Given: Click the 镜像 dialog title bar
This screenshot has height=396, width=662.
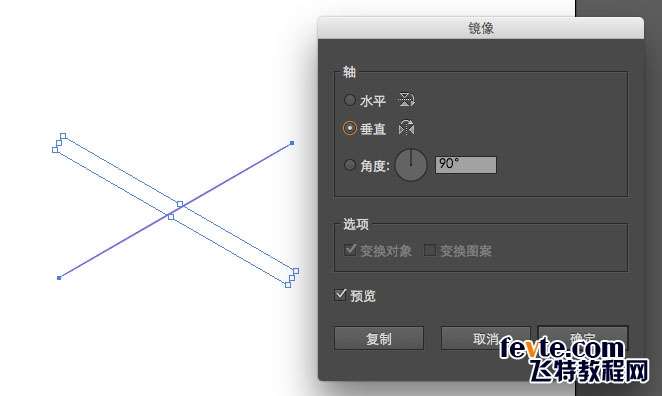Looking at the screenshot, I should coord(481,28).
